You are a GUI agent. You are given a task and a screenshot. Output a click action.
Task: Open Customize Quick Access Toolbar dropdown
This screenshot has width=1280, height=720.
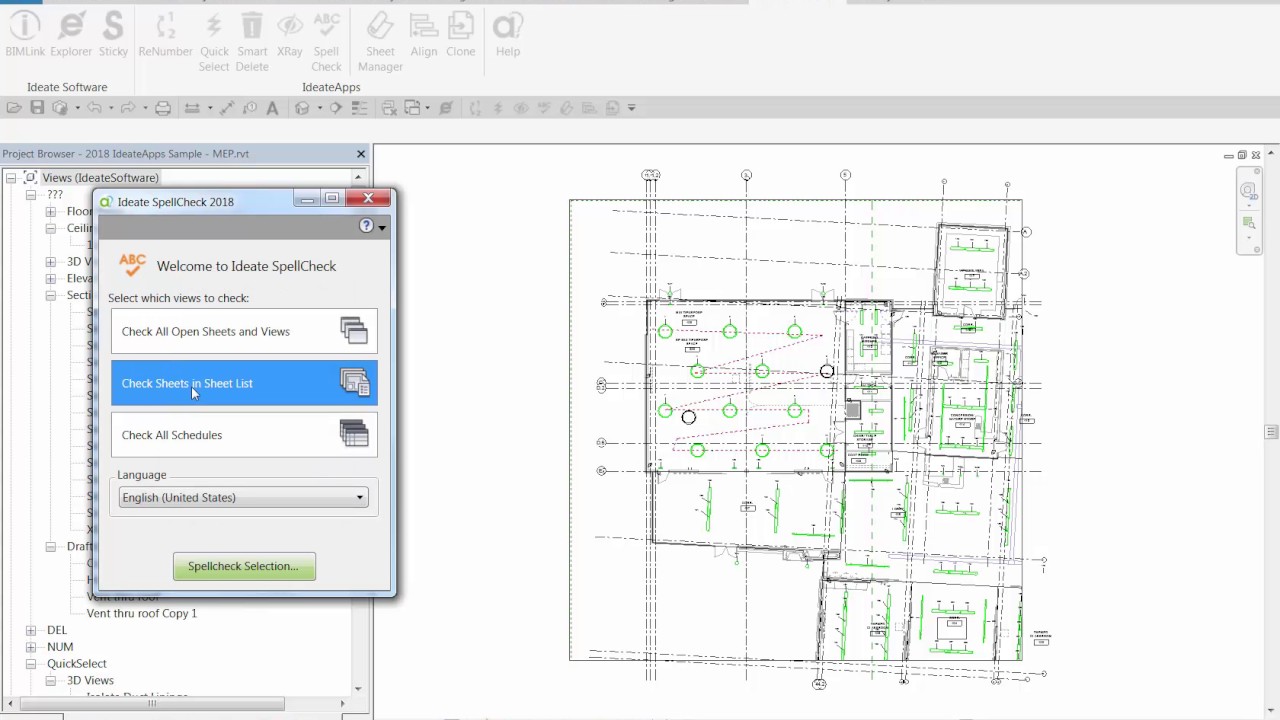point(631,108)
